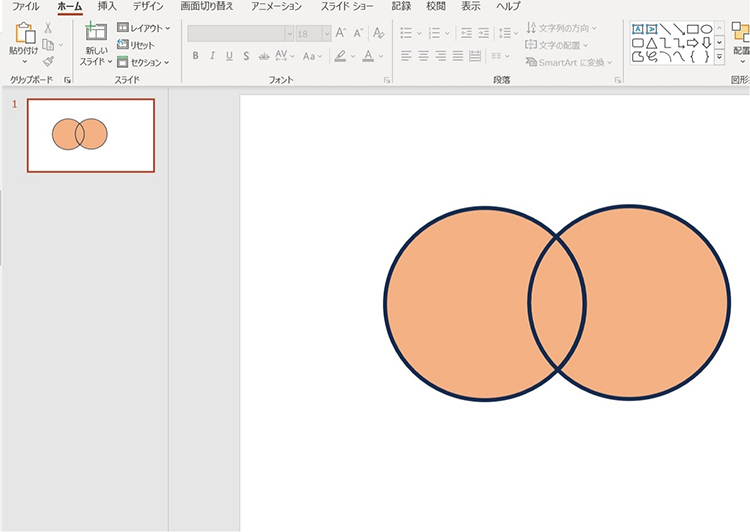Toggle Italic formatting

tap(212, 56)
